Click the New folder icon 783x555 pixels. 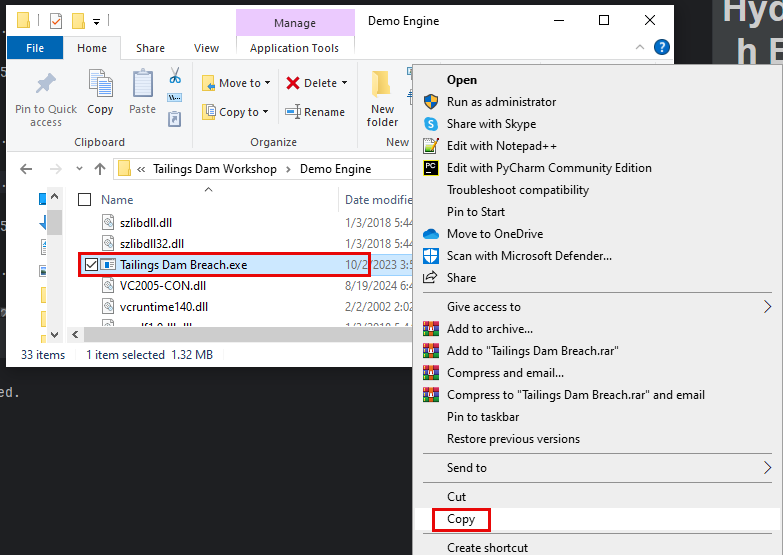coord(382,84)
